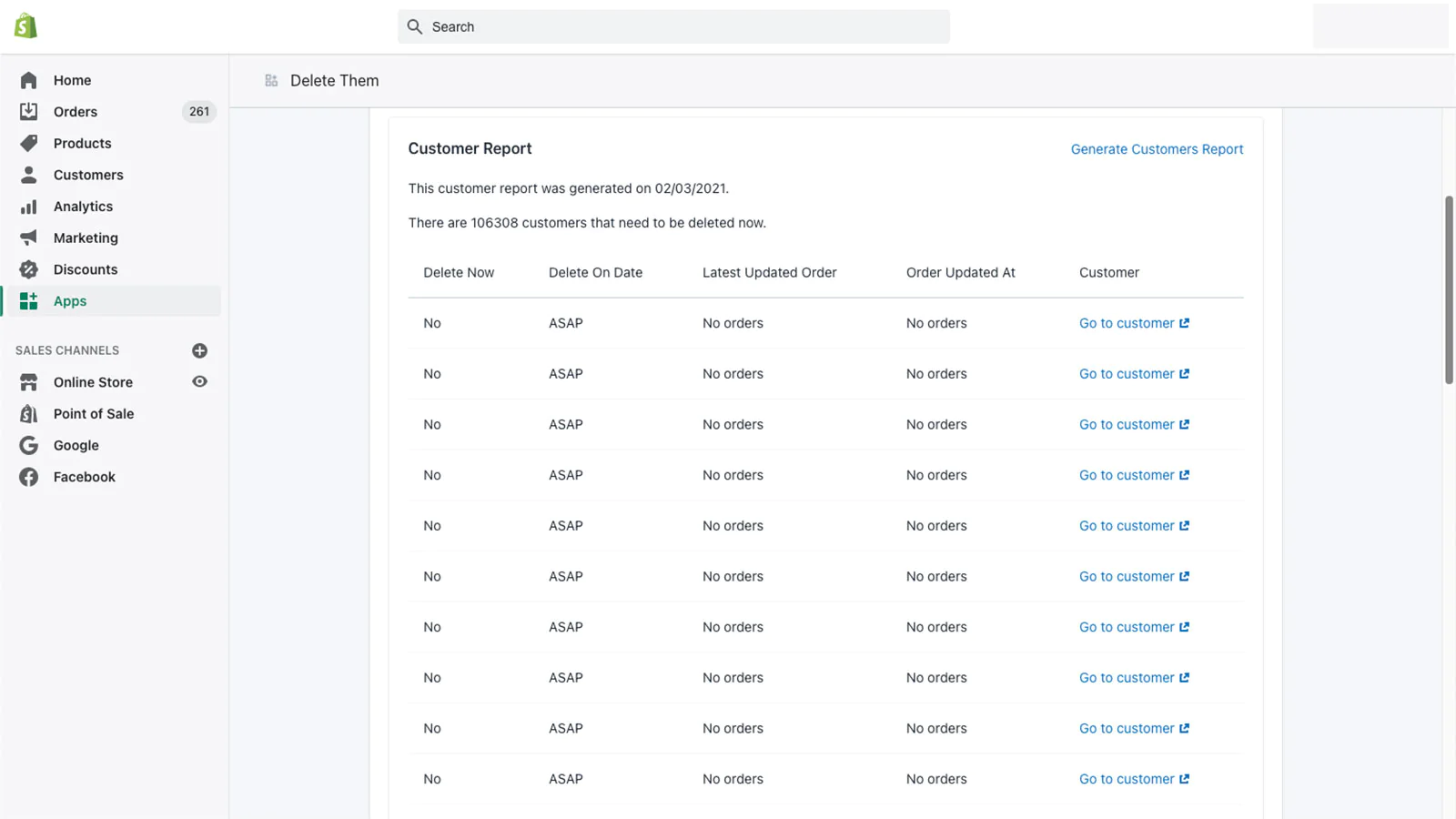Image resolution: width=1456 pixels, height=819 pixels.
Task: Click the Delete Them app title
Action: (x=334, y=80)
